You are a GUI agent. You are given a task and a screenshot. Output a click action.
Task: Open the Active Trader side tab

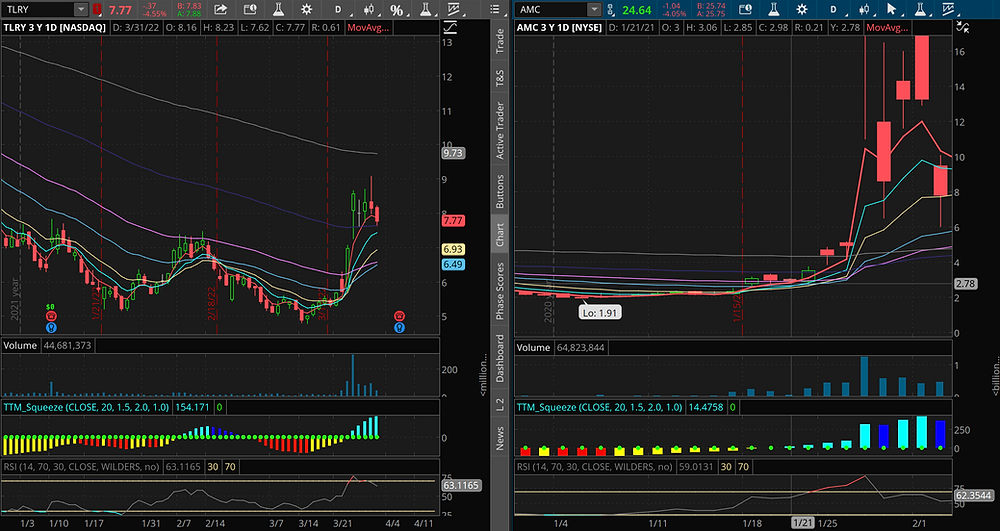(x=500, y=131)
